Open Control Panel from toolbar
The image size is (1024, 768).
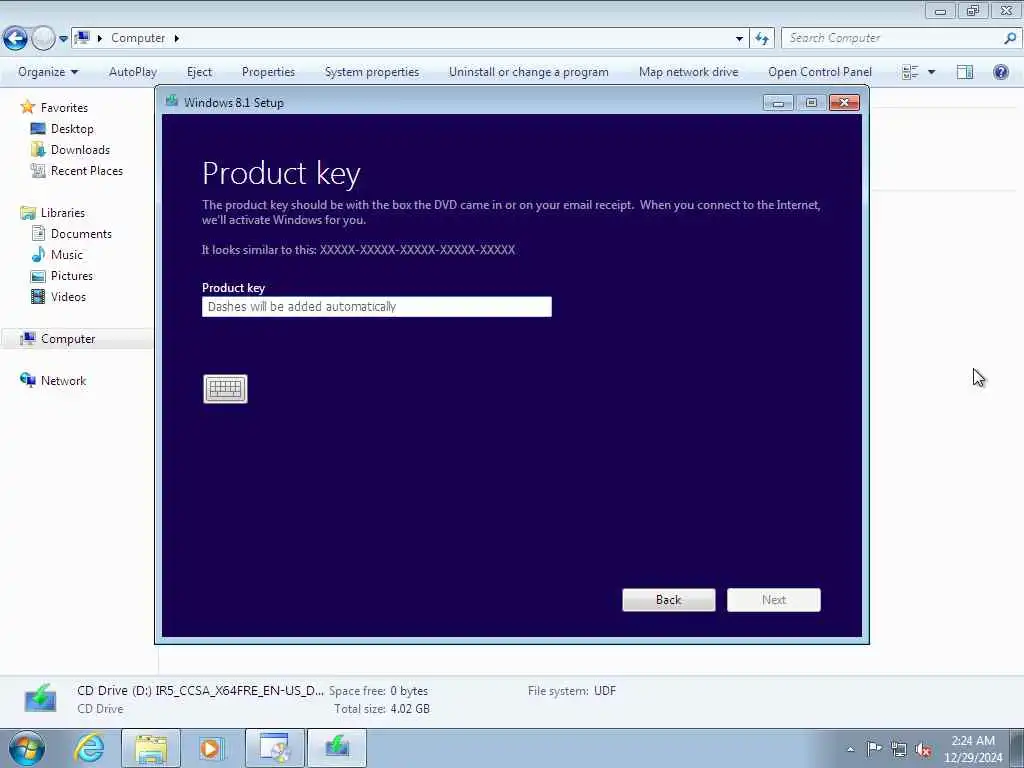tap(820, 72)
